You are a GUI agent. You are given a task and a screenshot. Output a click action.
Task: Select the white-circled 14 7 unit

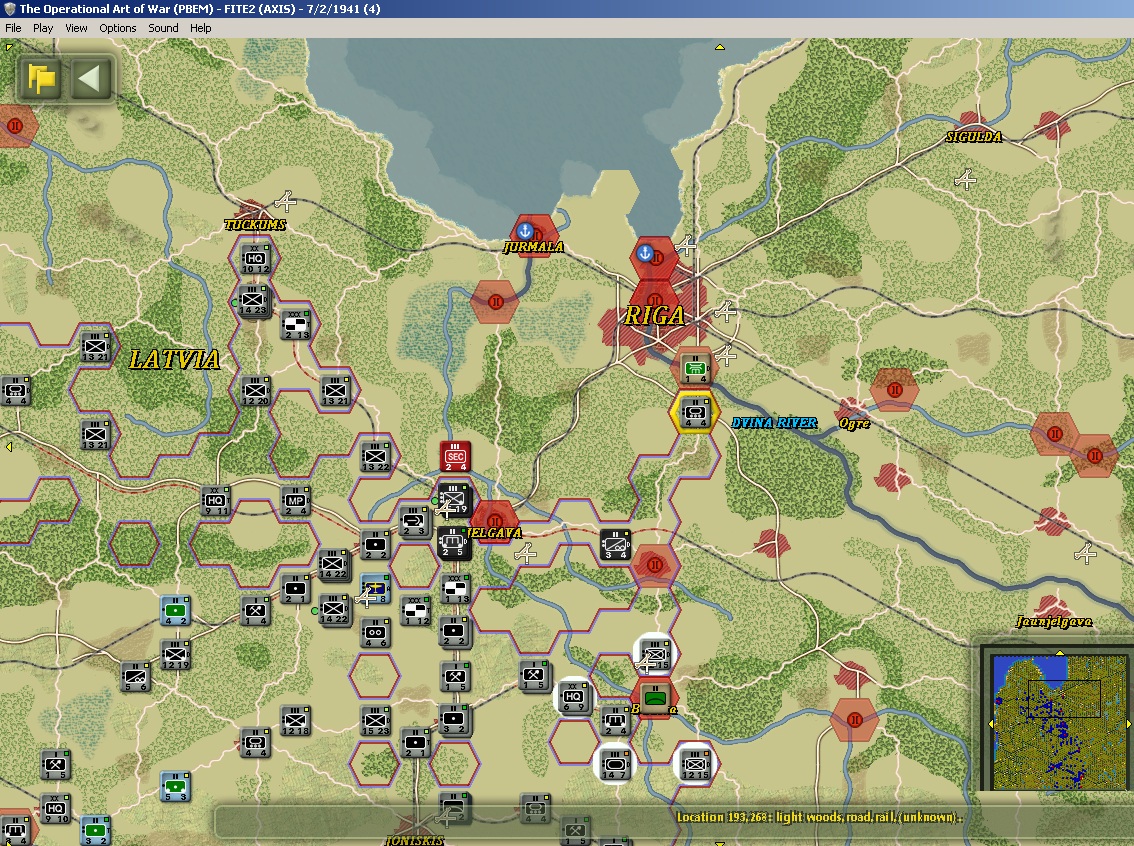tap(615, 764)
